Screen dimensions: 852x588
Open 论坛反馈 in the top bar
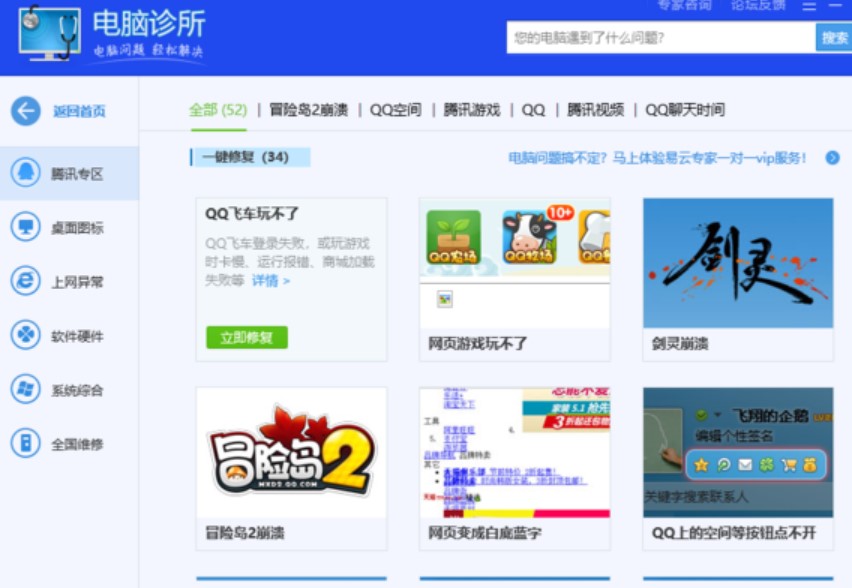759,5
